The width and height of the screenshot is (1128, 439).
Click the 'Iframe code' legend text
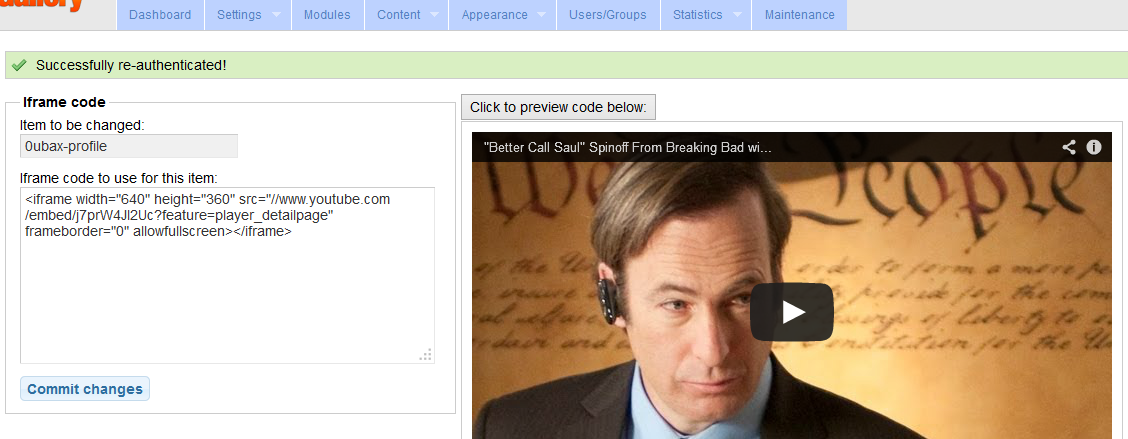64,102
